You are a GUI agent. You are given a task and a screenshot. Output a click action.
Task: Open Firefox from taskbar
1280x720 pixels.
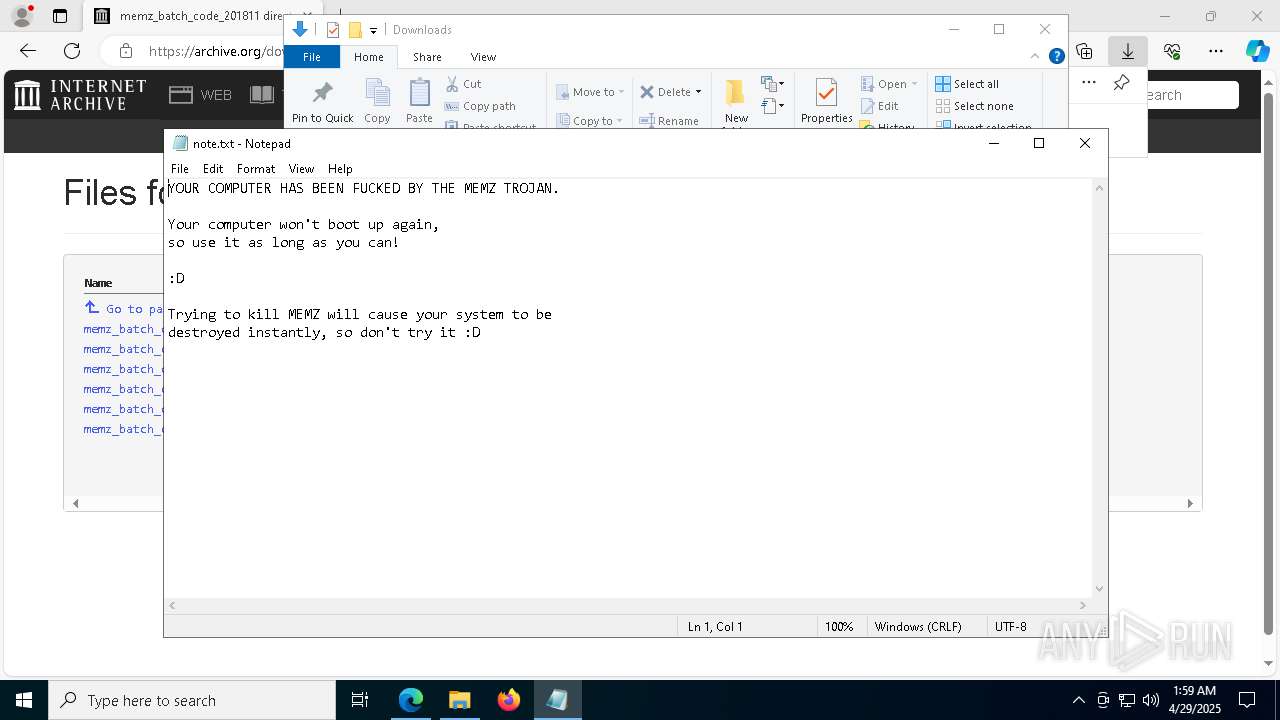508,700
